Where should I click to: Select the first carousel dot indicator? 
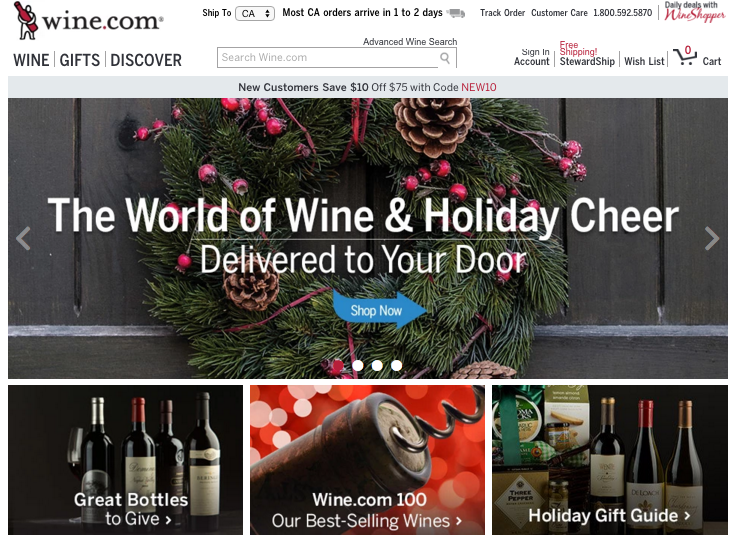338,365
